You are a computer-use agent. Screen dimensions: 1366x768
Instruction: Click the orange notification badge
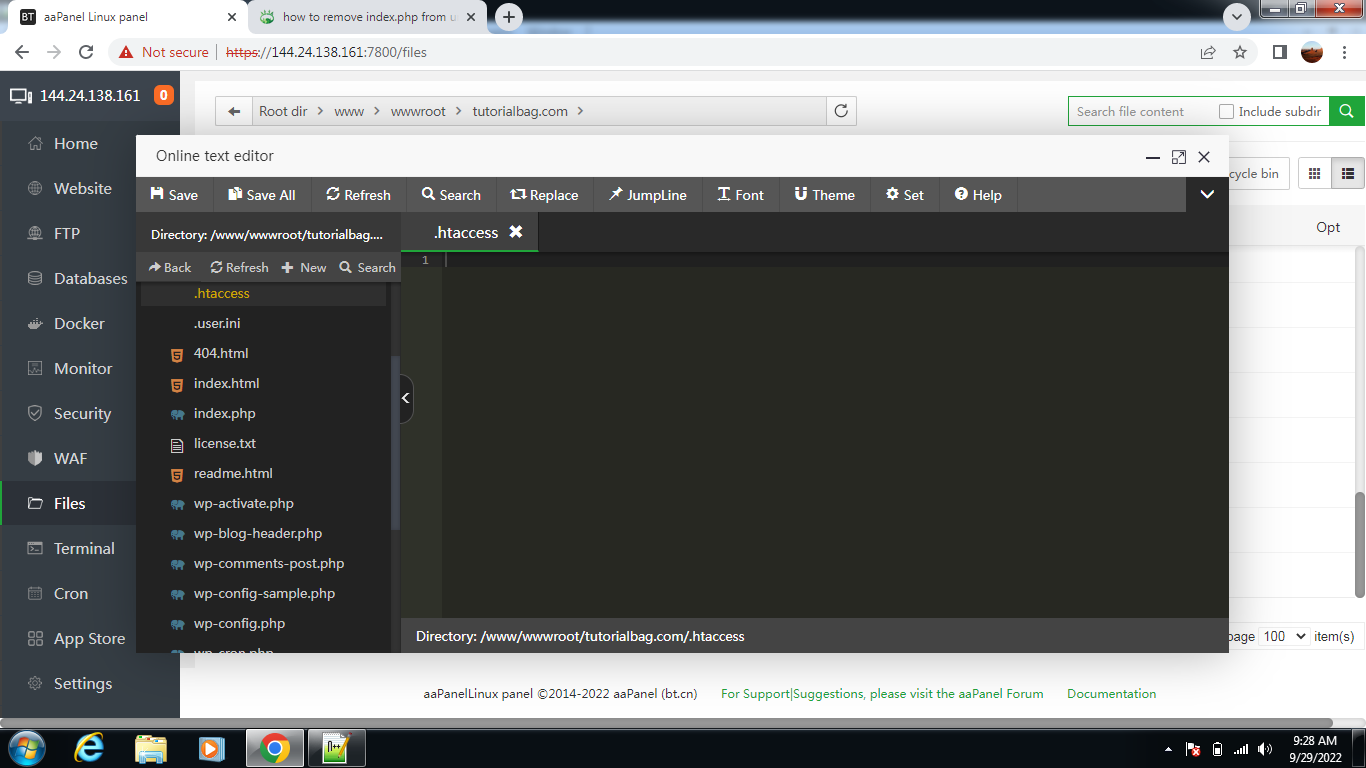pyautogui.click(x=164, y=96)
